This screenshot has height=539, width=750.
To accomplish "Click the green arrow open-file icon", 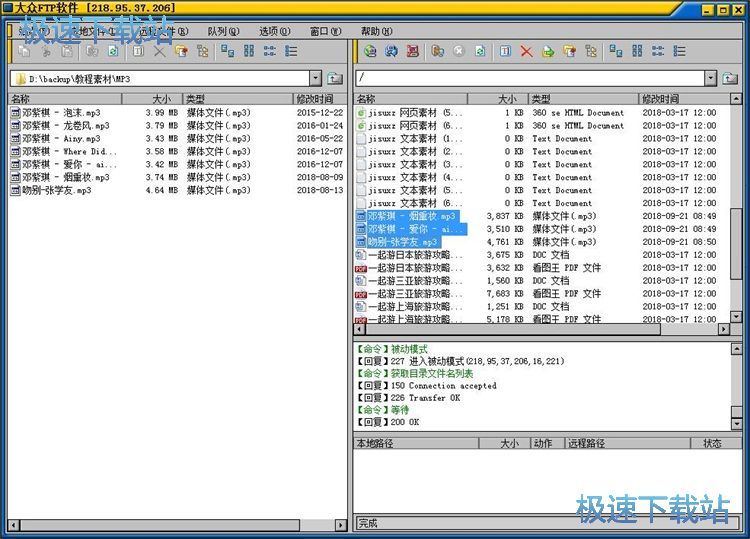I will point(548,51).
